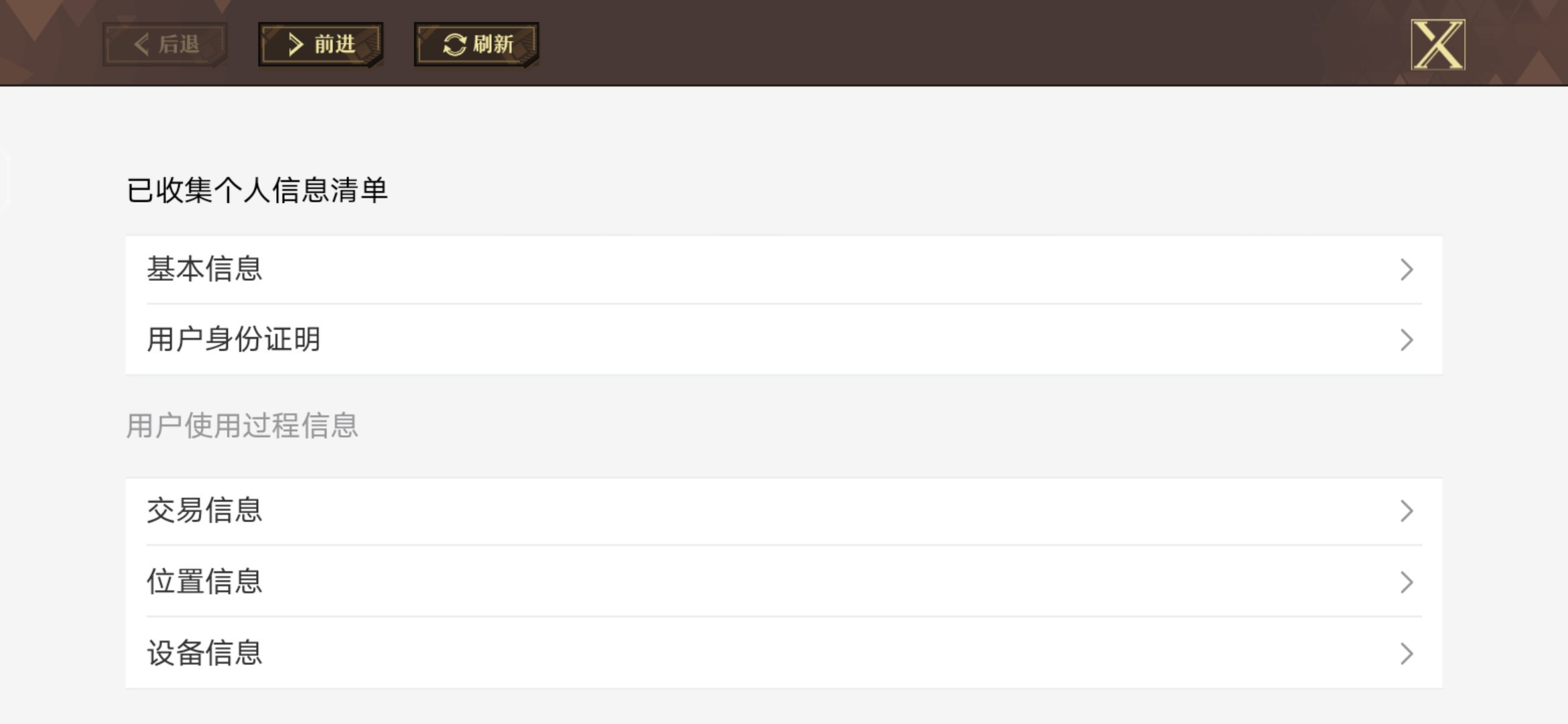Open the 位置信息 entry
Image resolution: width=1568 pixels, height=724 pixels.
click(784, 582)
